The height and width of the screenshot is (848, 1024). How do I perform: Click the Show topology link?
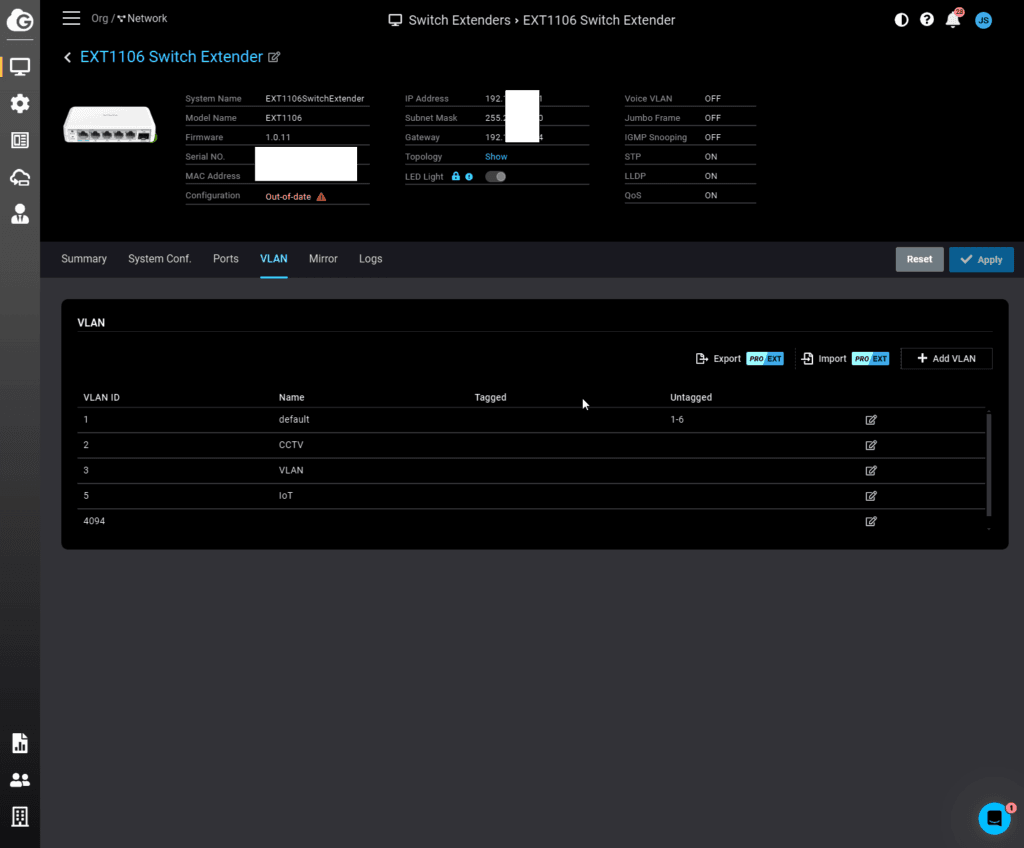496,157
